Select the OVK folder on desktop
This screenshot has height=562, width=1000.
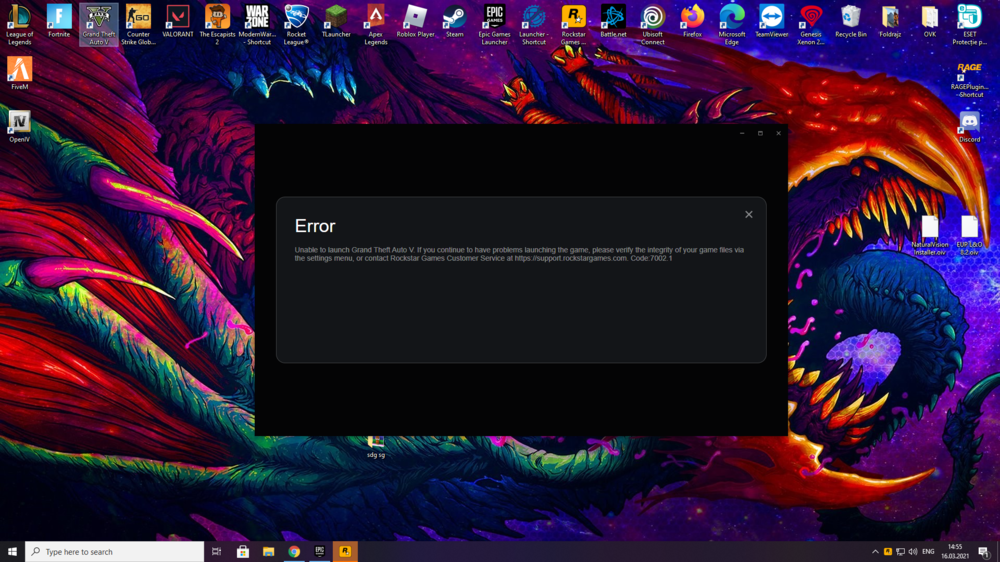[x=929, y=21]
